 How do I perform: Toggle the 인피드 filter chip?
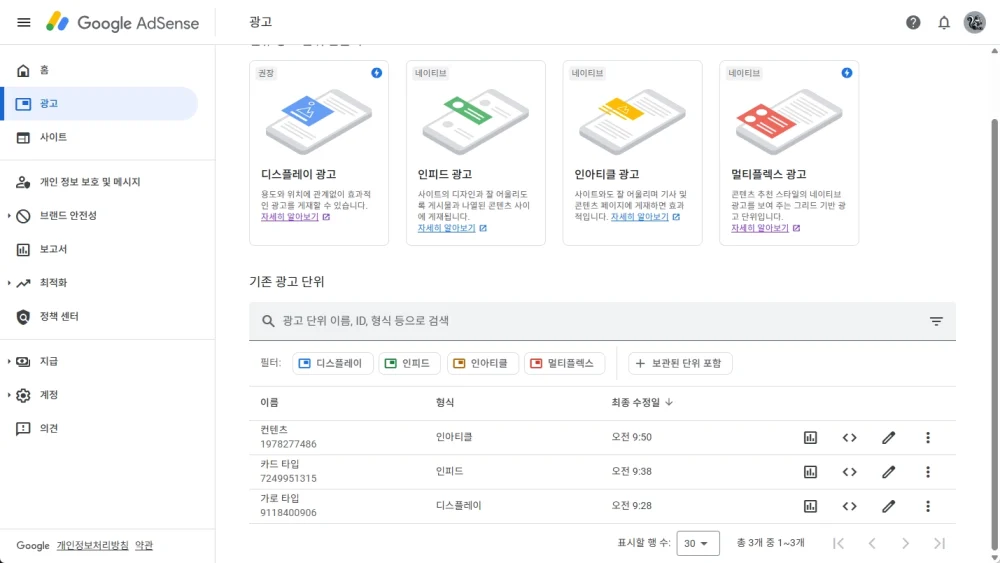408,363
